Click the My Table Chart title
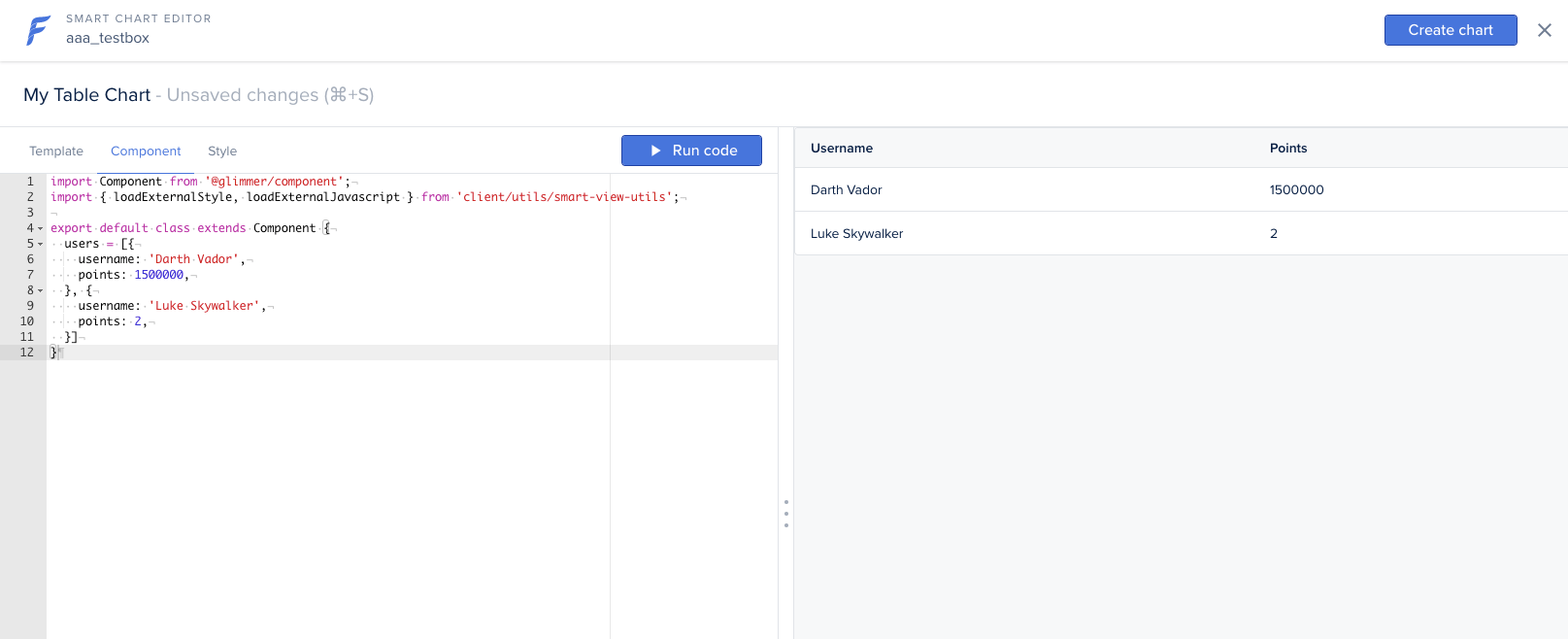This screenshot has height=639, width=1568. [87, 95]
